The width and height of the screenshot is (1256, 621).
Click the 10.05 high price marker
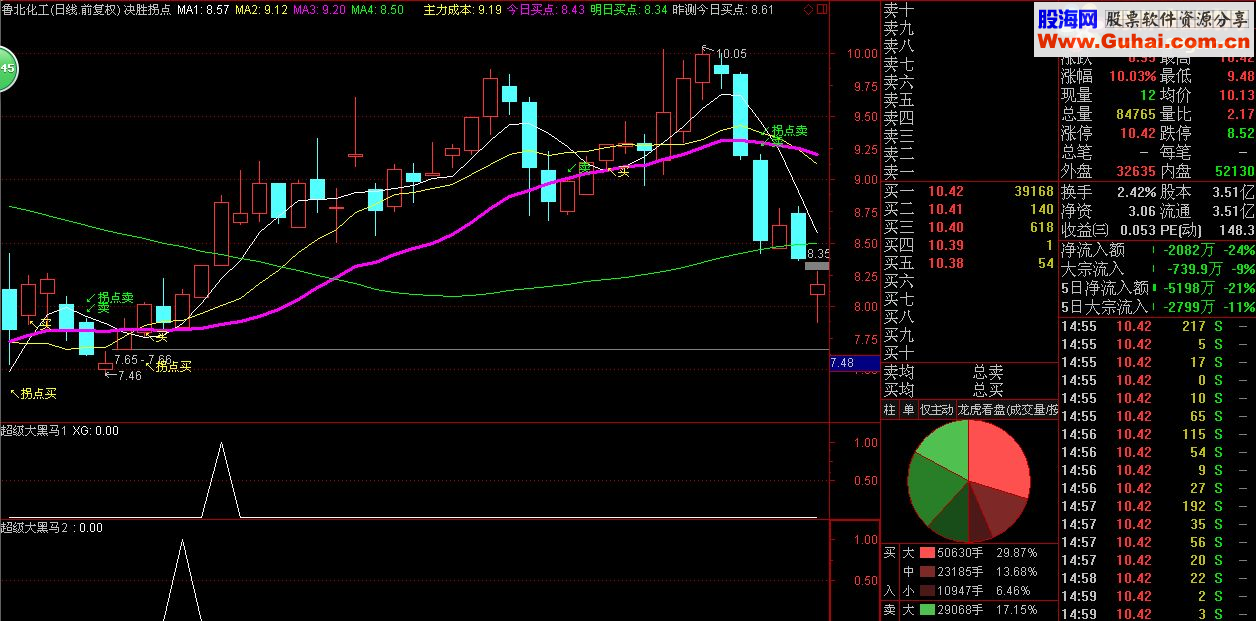pyautogui.click(x=732, y=53)
